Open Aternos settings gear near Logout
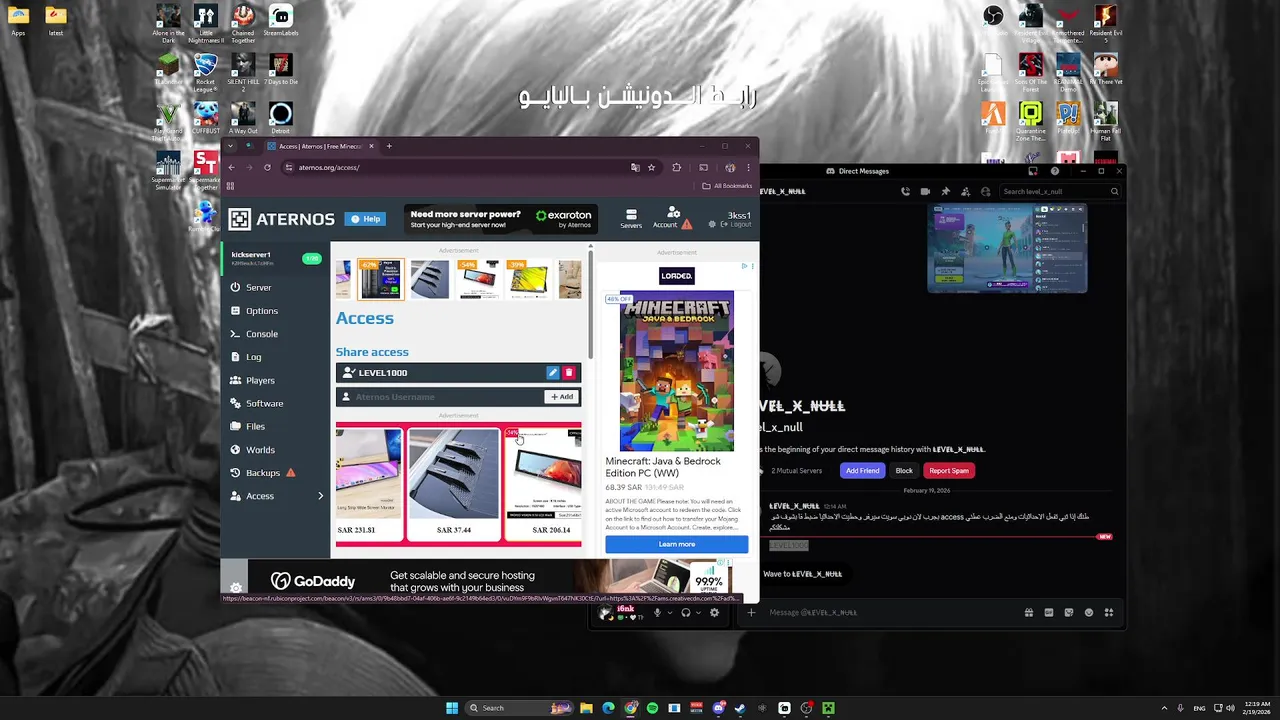 click(x=712, y=225)
